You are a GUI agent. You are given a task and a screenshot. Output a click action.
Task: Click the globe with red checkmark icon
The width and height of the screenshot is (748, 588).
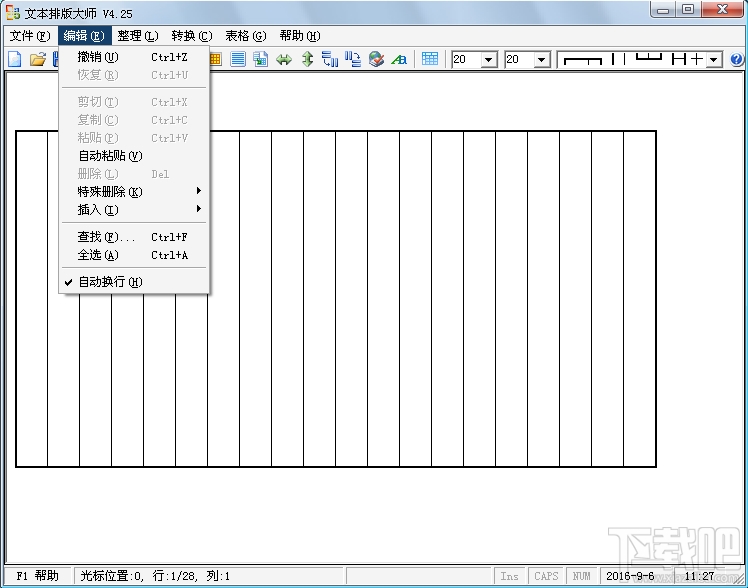click(376, 59)
